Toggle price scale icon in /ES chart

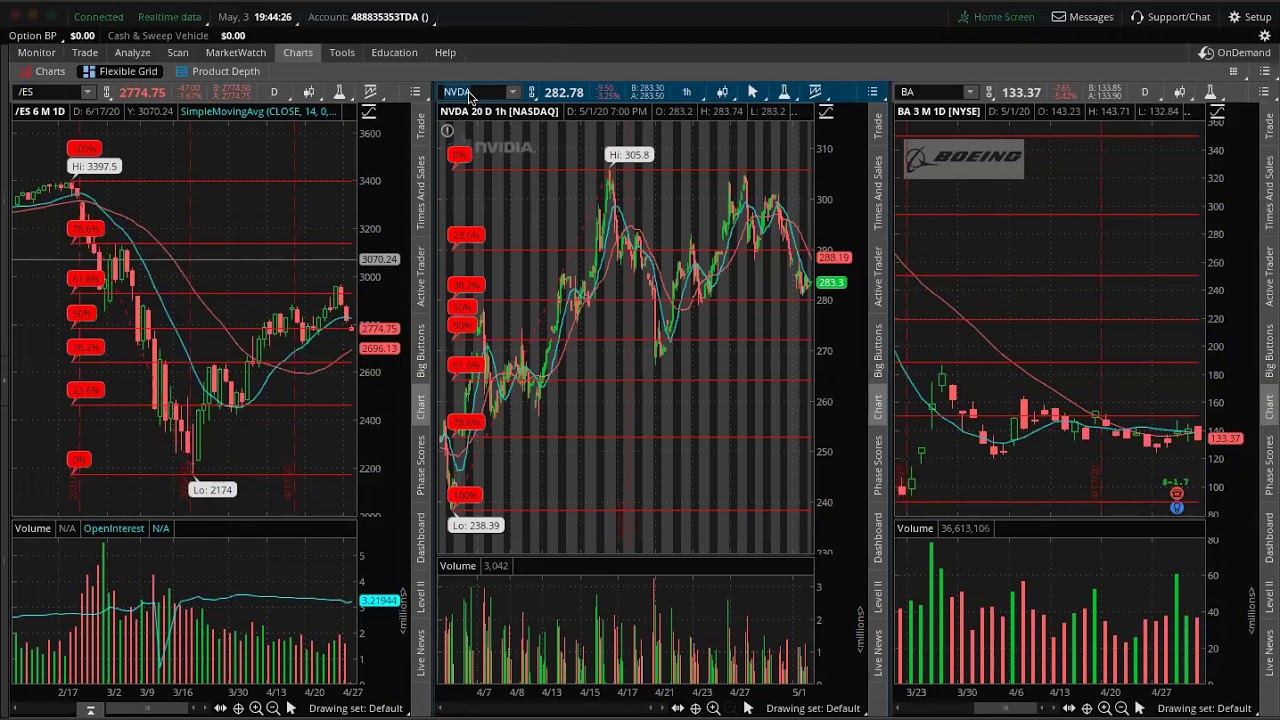pos(369,112)
